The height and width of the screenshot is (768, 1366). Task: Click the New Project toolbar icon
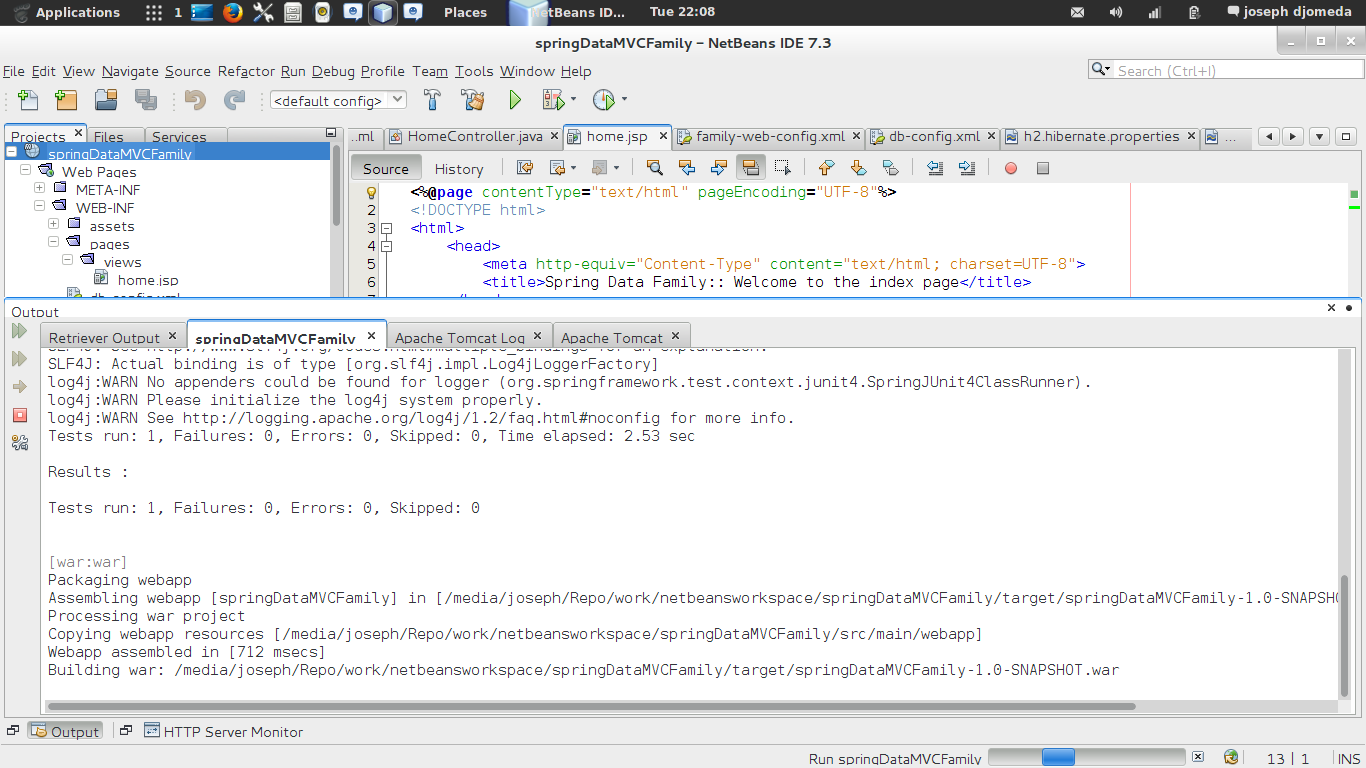point(66,100)
